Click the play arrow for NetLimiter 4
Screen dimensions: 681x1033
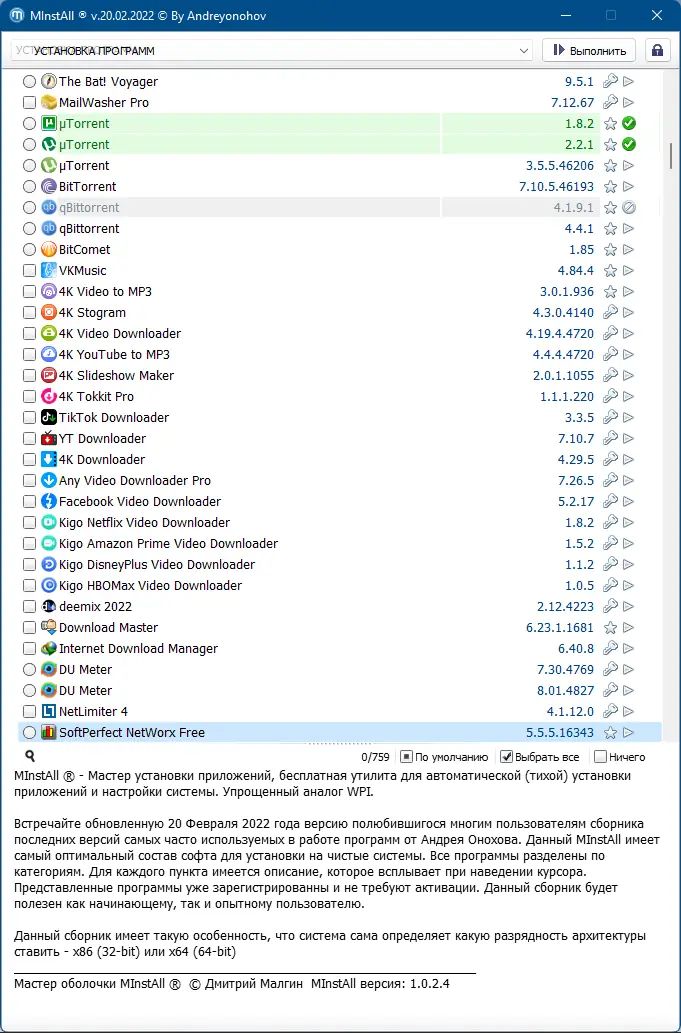point(628,712)
